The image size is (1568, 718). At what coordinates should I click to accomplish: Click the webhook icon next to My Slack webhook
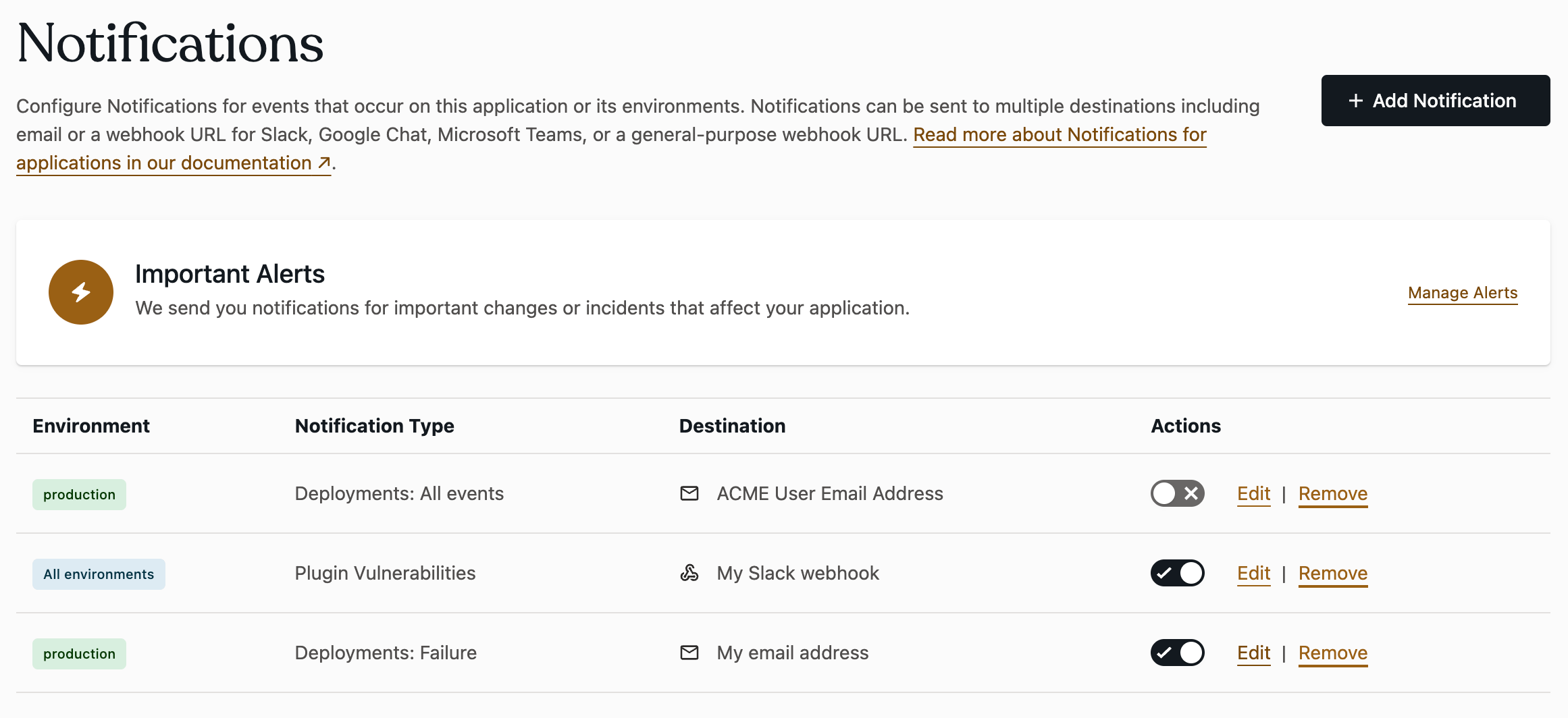(x=689, y=573)
